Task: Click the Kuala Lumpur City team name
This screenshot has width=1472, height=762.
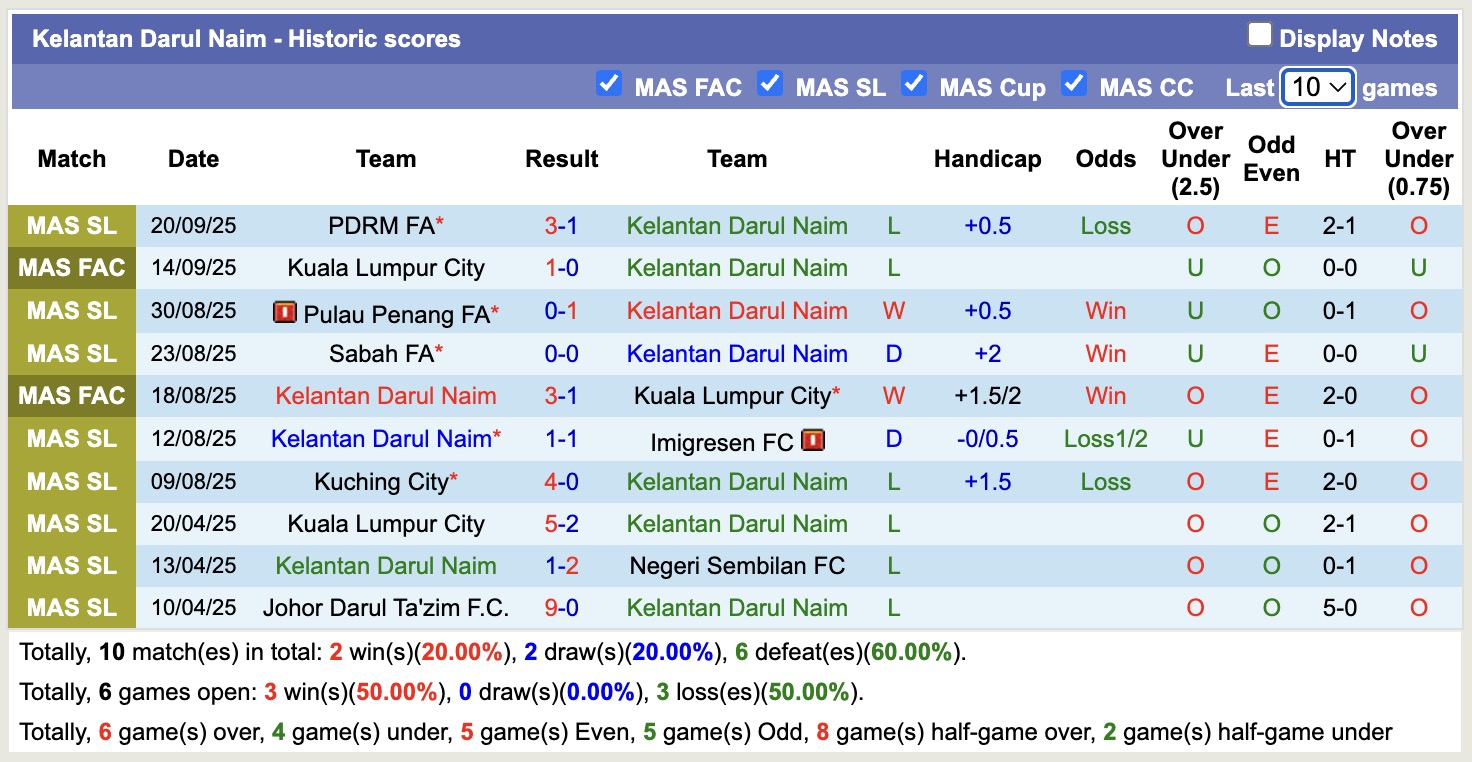Action: coord(386,268)
